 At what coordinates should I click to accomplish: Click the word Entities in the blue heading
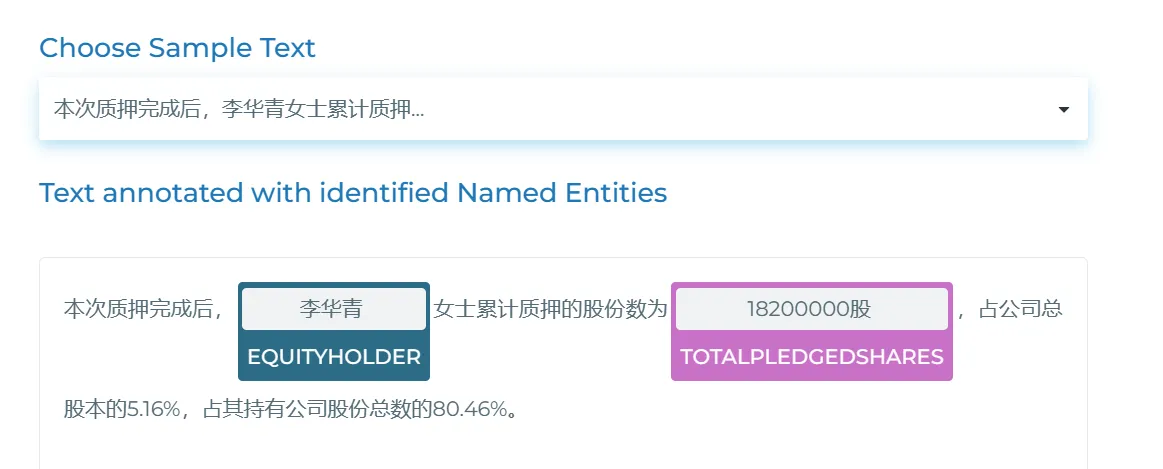616,192
